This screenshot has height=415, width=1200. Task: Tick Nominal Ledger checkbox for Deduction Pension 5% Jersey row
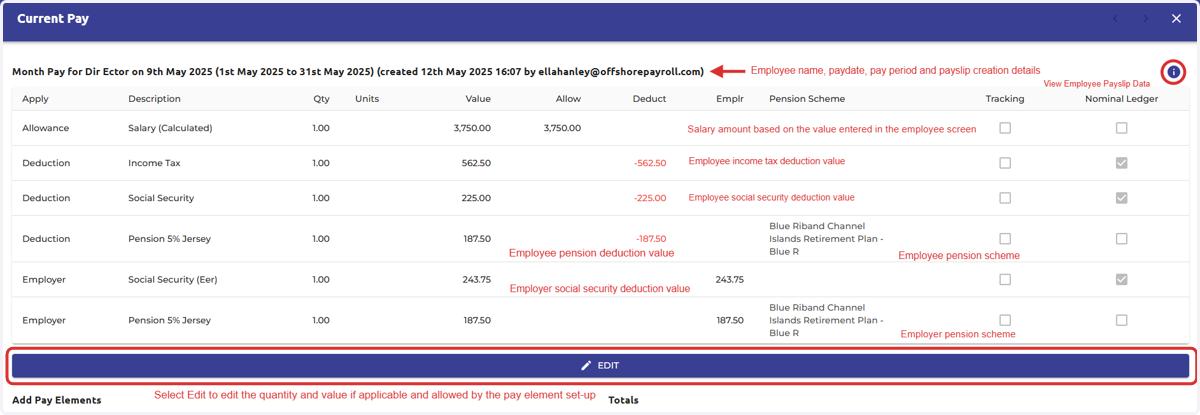pyautogui.click(x=1121, y=239)
